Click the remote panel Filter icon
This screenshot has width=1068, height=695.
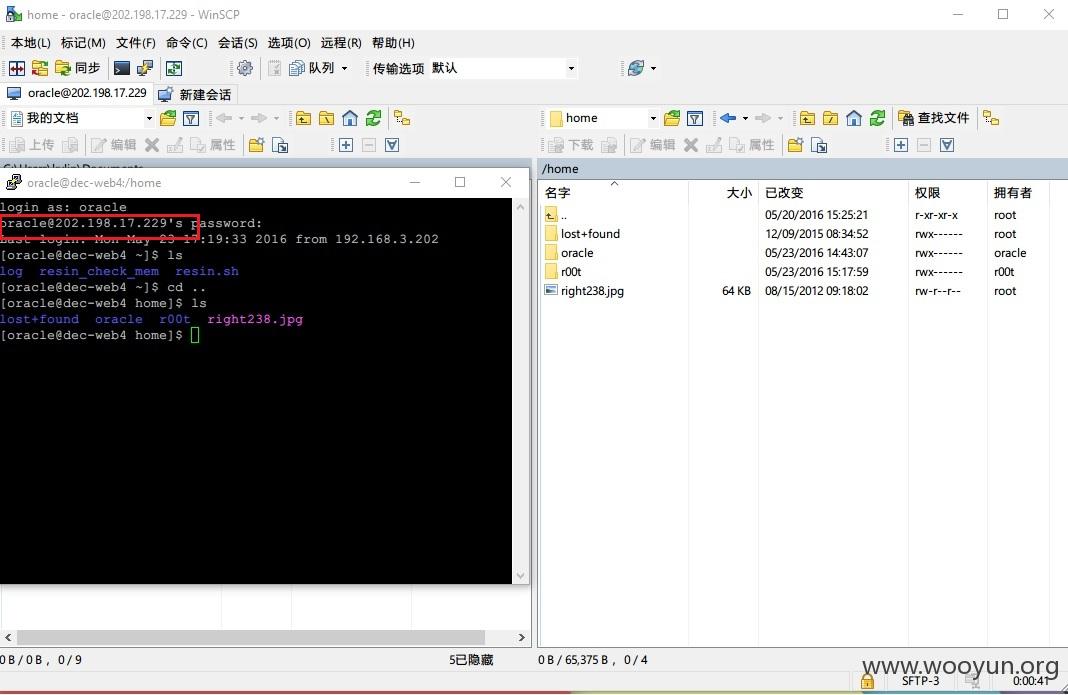tap(695, 119)
